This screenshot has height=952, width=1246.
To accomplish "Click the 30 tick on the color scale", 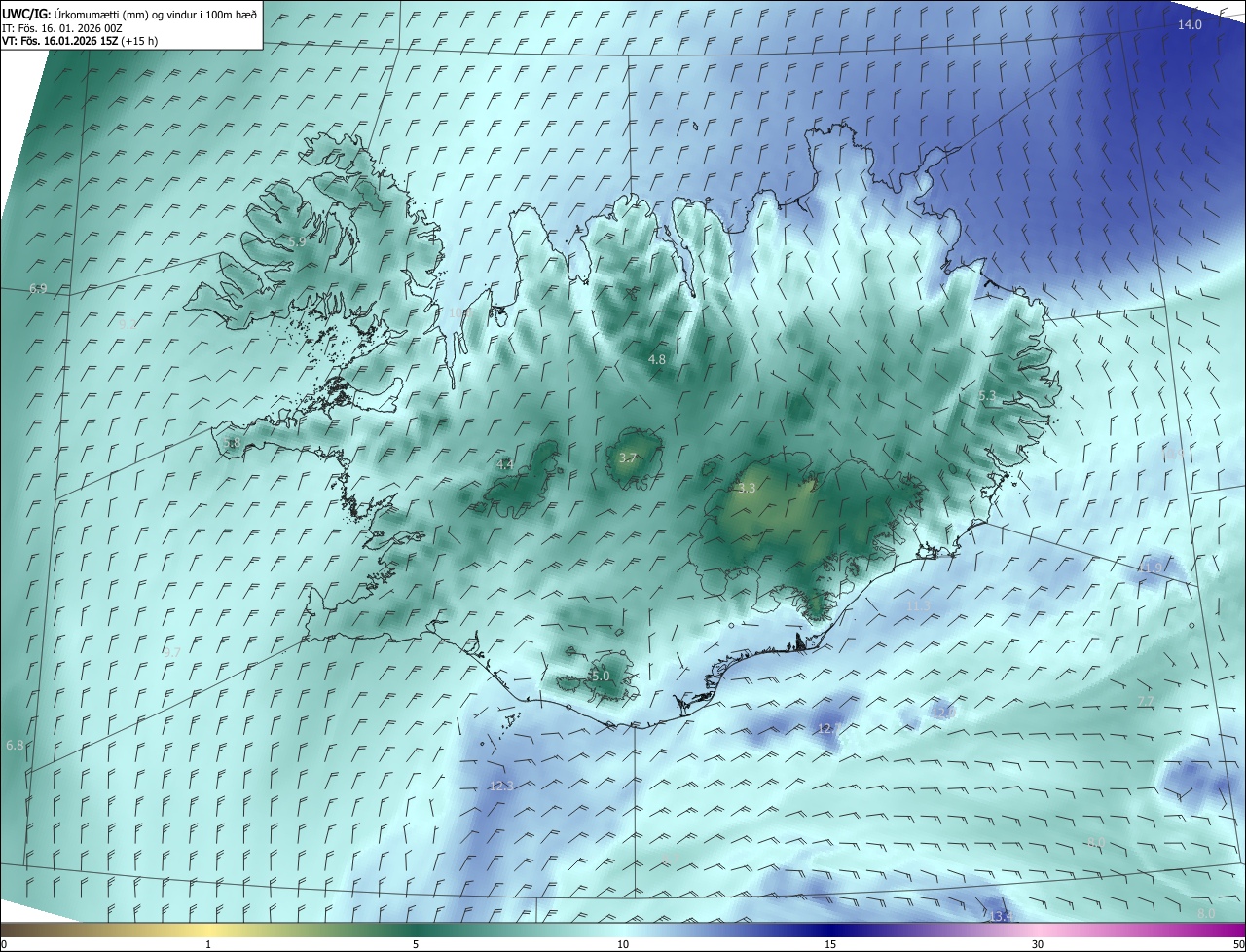I will click(x=1038, y=944).
